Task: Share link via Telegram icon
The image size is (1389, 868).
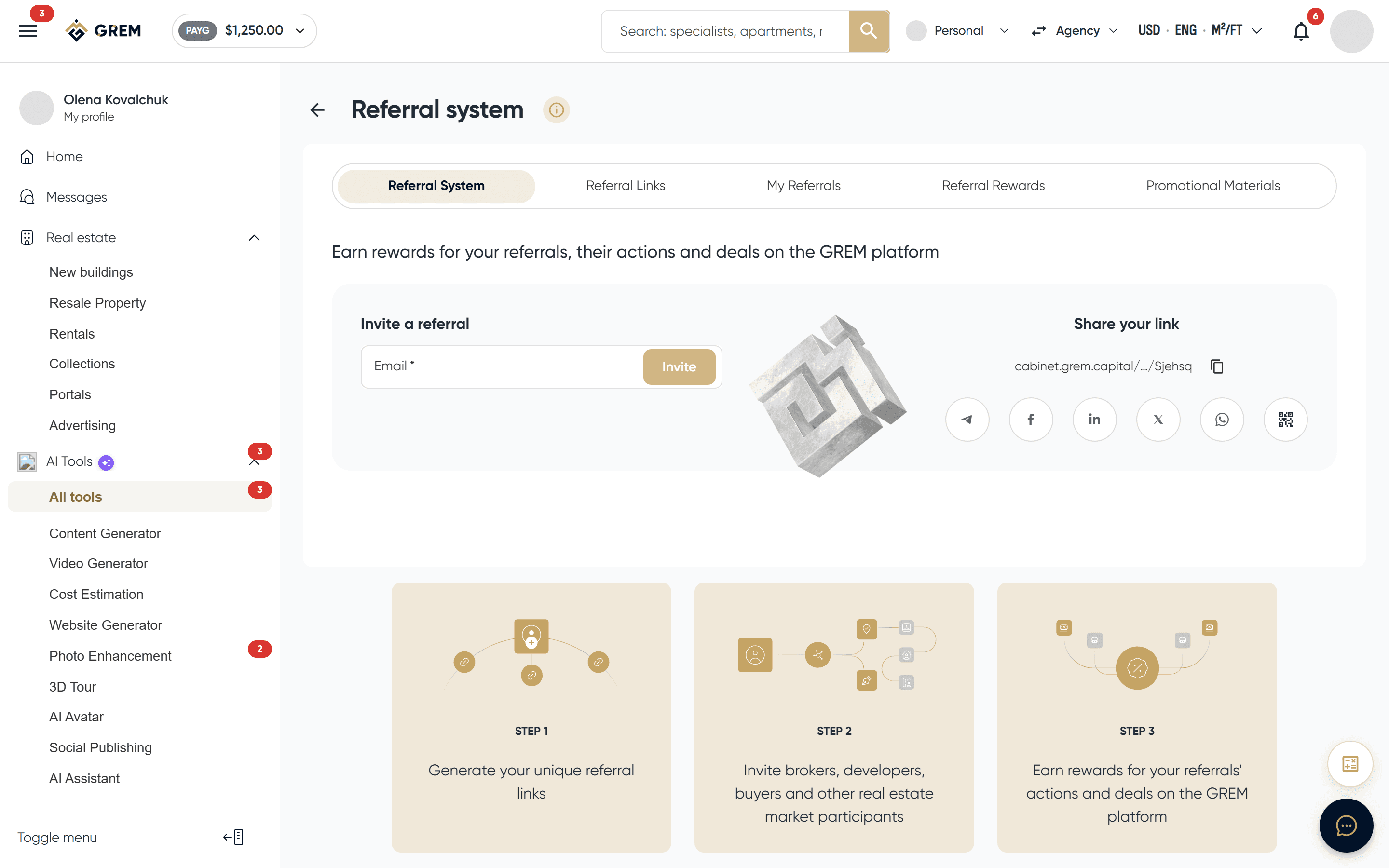Action: pyautogui.click(x=967, y=420)
